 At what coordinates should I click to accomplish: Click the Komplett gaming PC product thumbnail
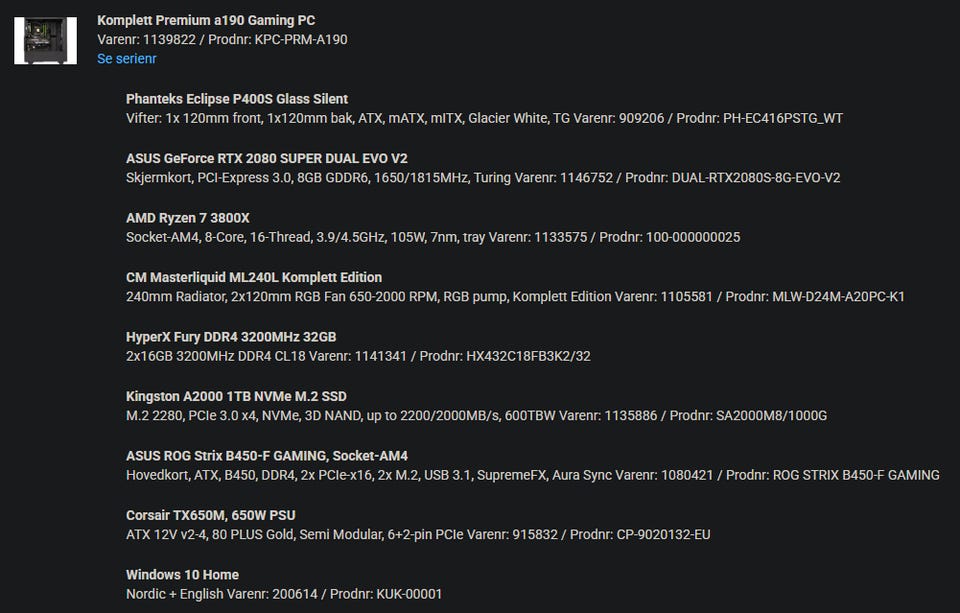tap(45, 40)
